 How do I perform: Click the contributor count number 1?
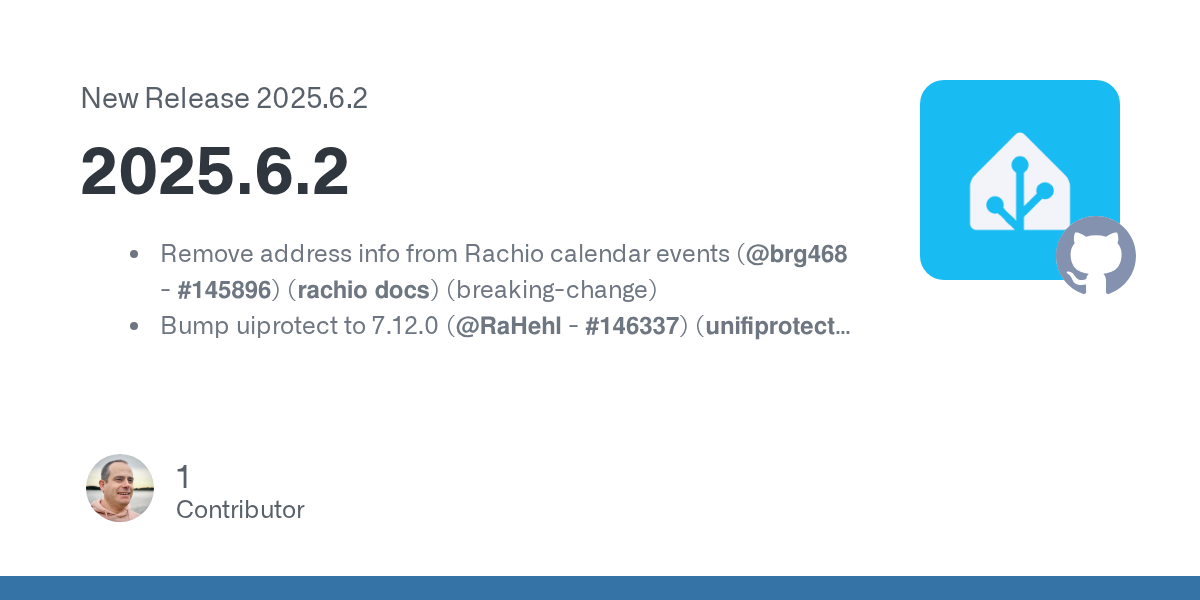183,477
